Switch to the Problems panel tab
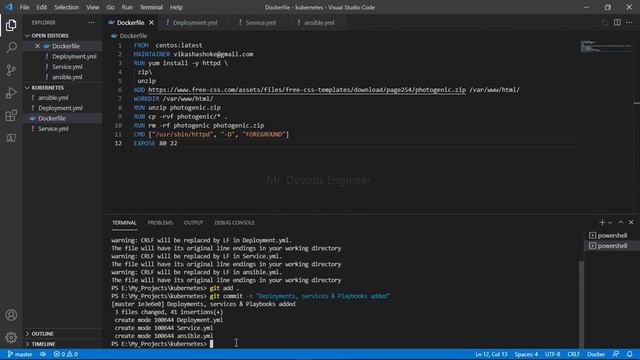Image resolution: width=640 pixels, height=360 pixels. point(160,223)
